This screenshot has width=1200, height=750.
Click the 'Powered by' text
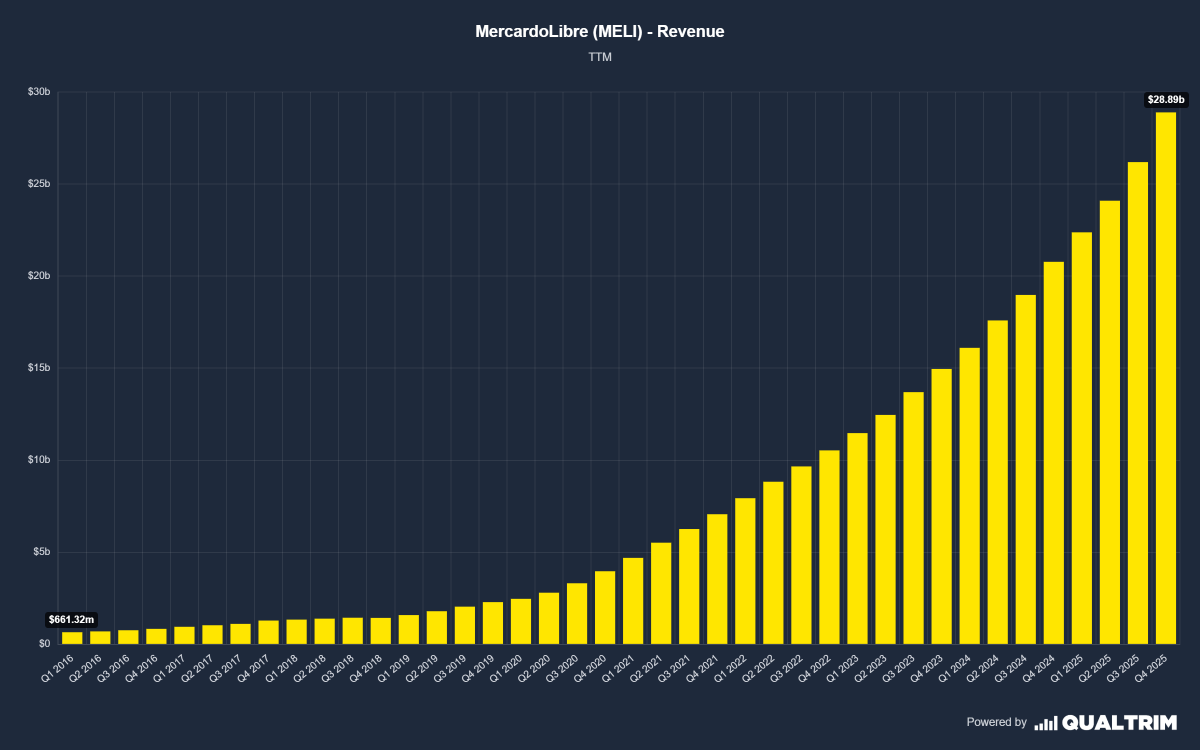pos(996,722)
